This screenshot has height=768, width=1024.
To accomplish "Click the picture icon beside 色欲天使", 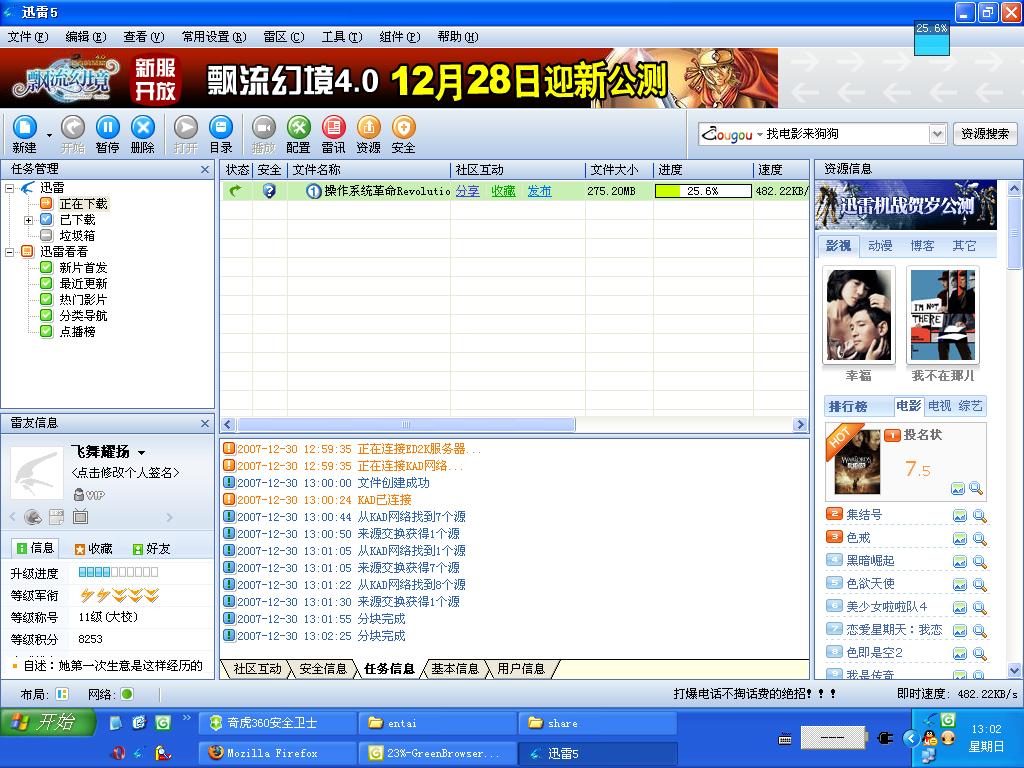I will coord(959,584).
